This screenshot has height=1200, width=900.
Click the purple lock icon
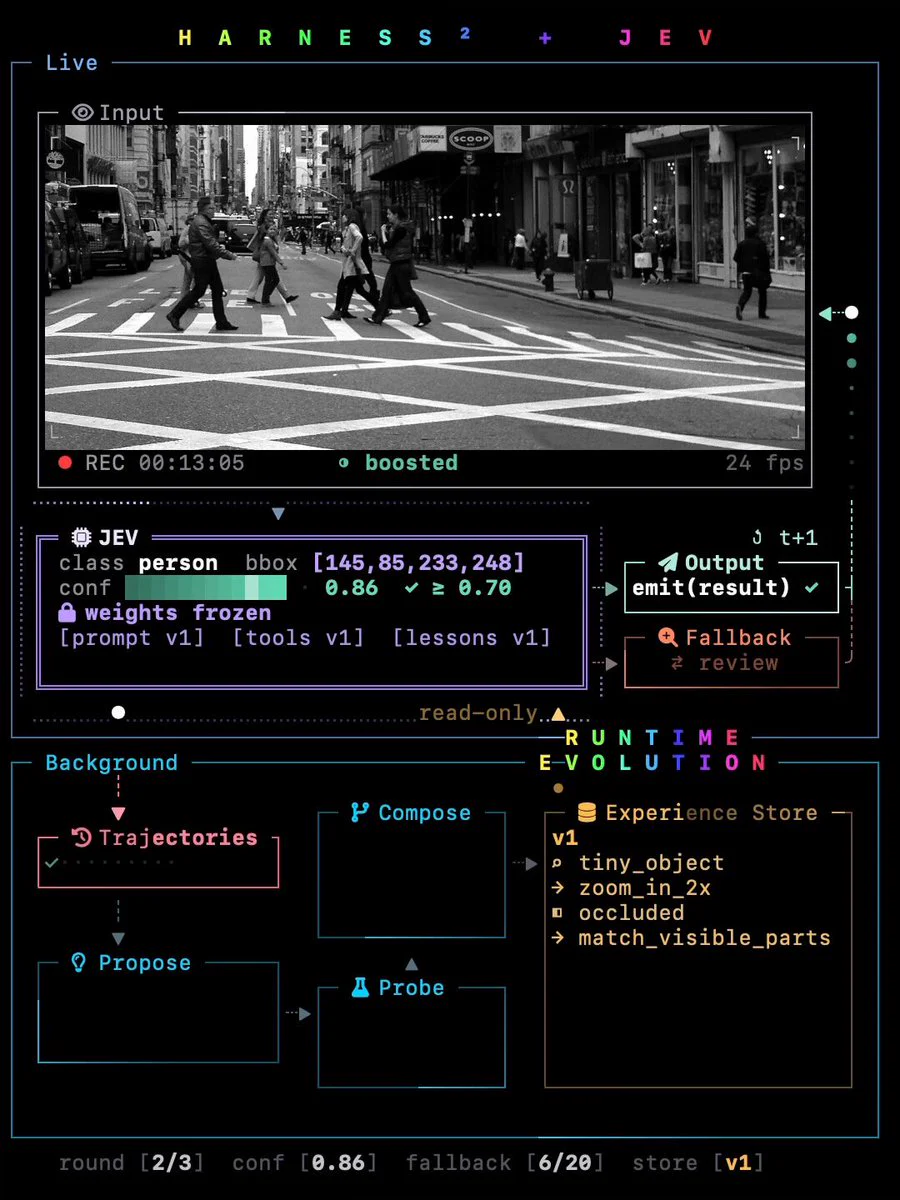pos(68,613)
